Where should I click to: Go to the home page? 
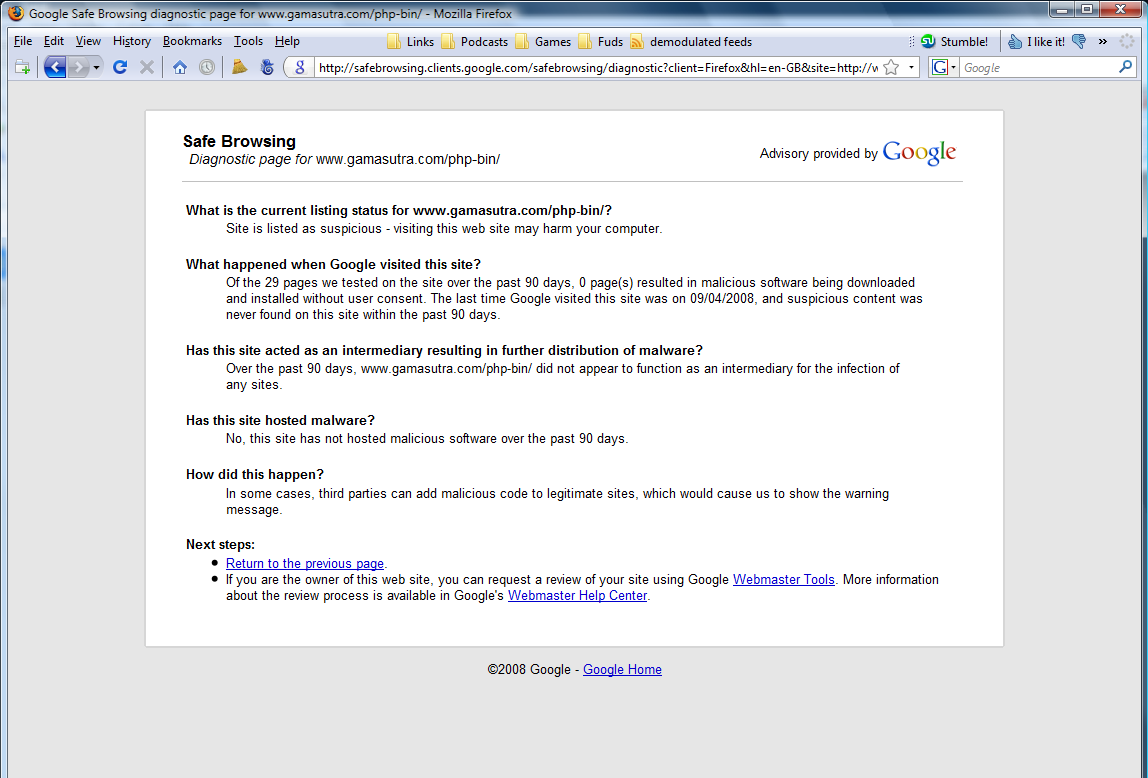point(180,67)
